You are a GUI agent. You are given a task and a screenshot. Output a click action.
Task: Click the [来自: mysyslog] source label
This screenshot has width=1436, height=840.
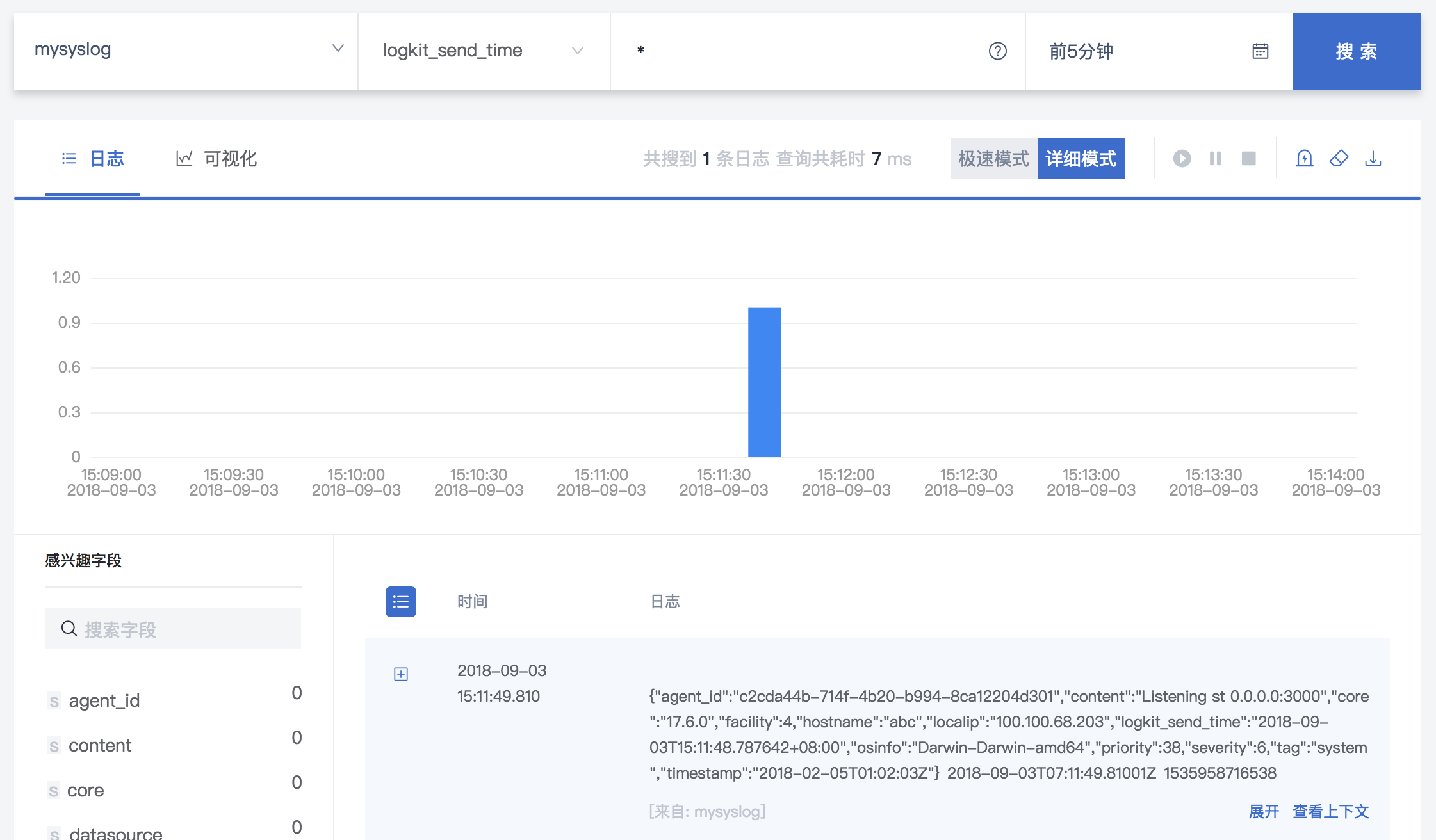[x=707, y=812]
